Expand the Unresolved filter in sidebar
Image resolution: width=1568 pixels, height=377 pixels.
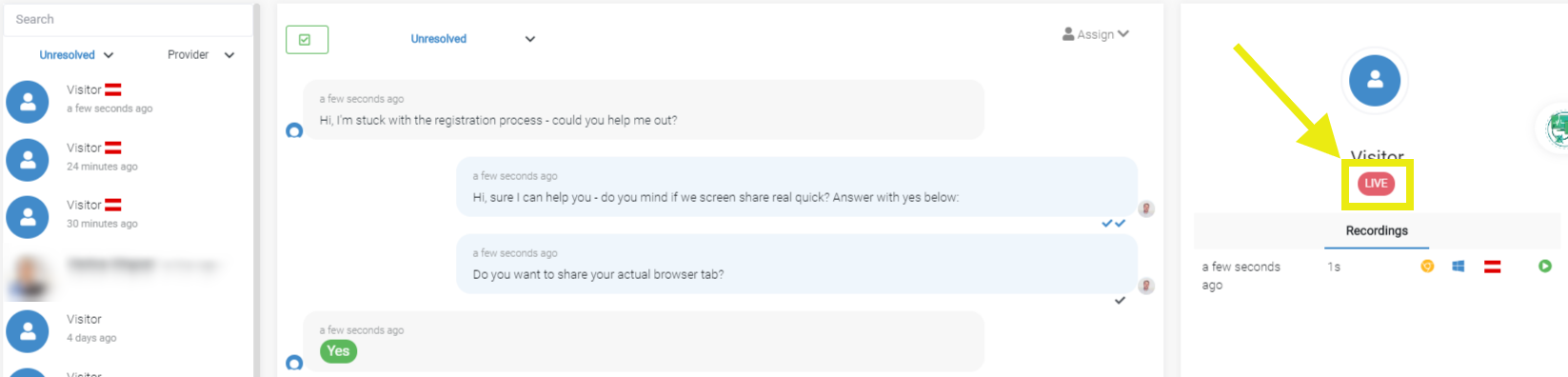[76, 55]
